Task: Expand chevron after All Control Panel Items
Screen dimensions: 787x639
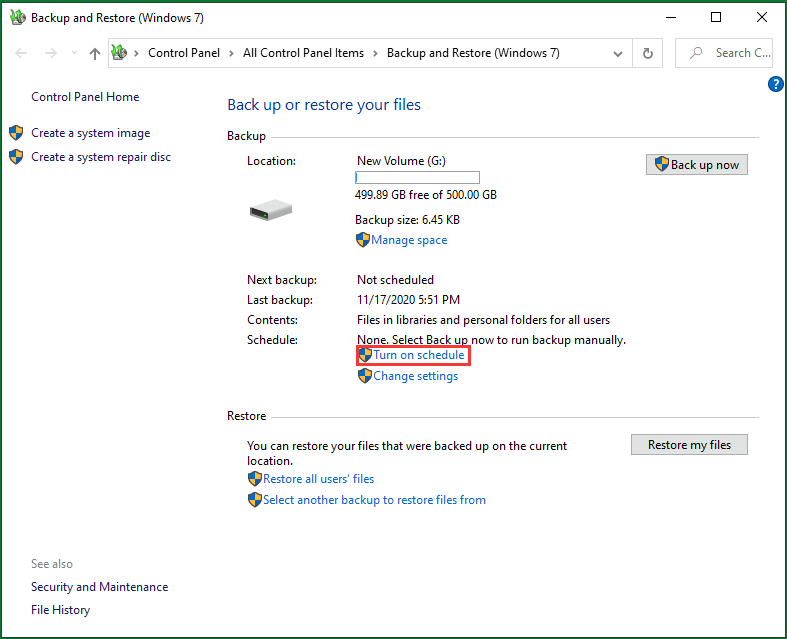Action: (375, 53)
